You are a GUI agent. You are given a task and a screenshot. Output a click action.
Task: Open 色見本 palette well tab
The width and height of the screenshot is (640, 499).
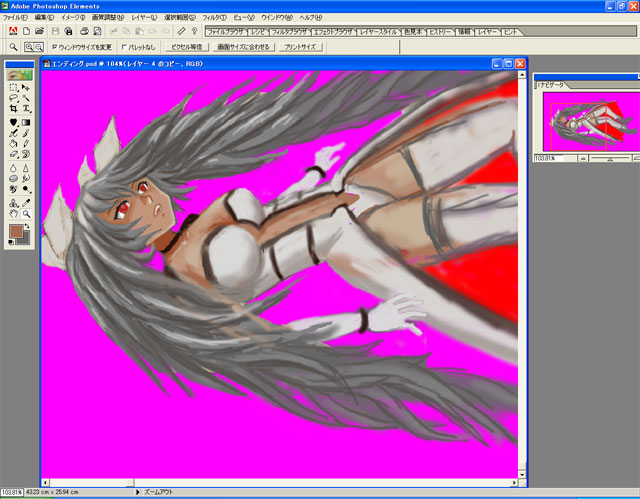click(x=413, y=32)
